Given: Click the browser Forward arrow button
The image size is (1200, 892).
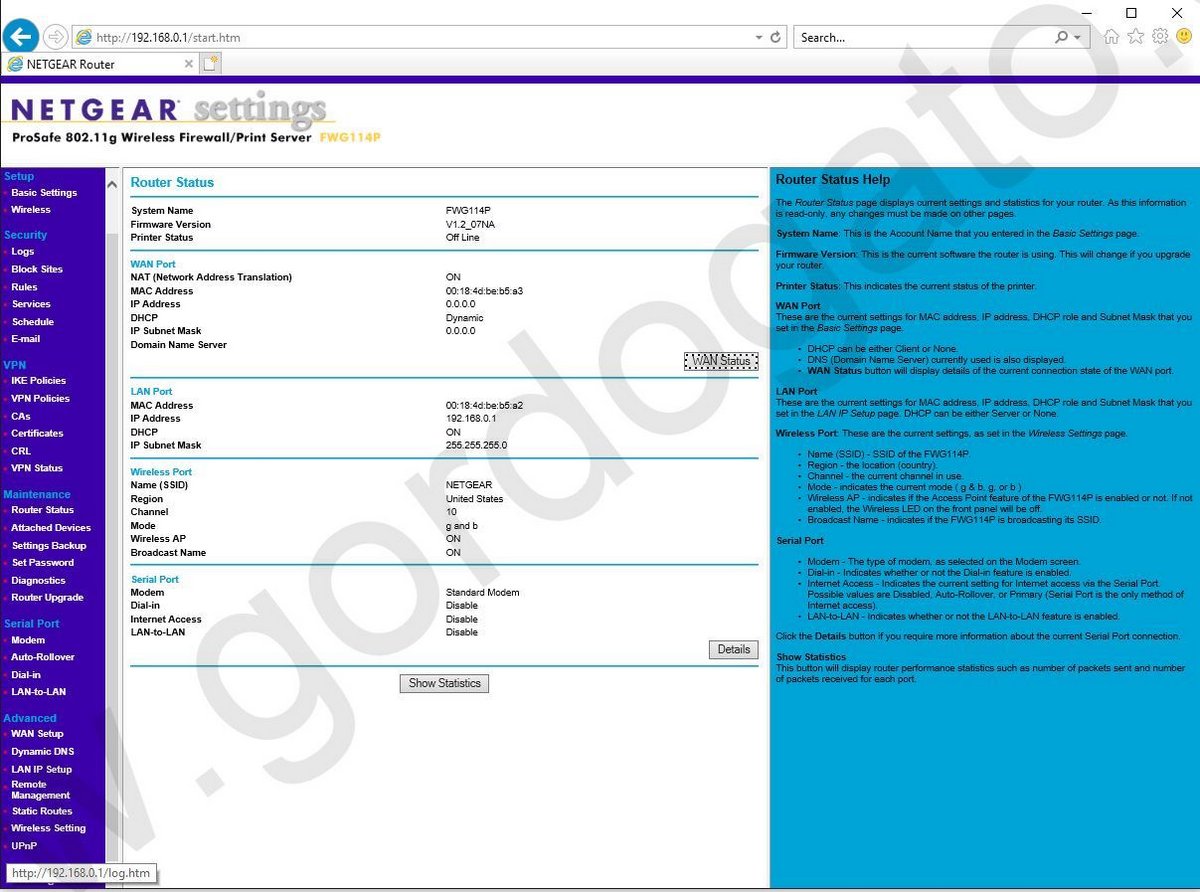Looking at the screenshot, I should click(56, 37).
